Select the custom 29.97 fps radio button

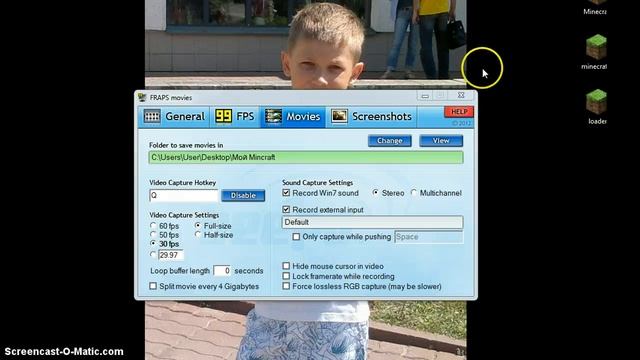coord(153,255)
